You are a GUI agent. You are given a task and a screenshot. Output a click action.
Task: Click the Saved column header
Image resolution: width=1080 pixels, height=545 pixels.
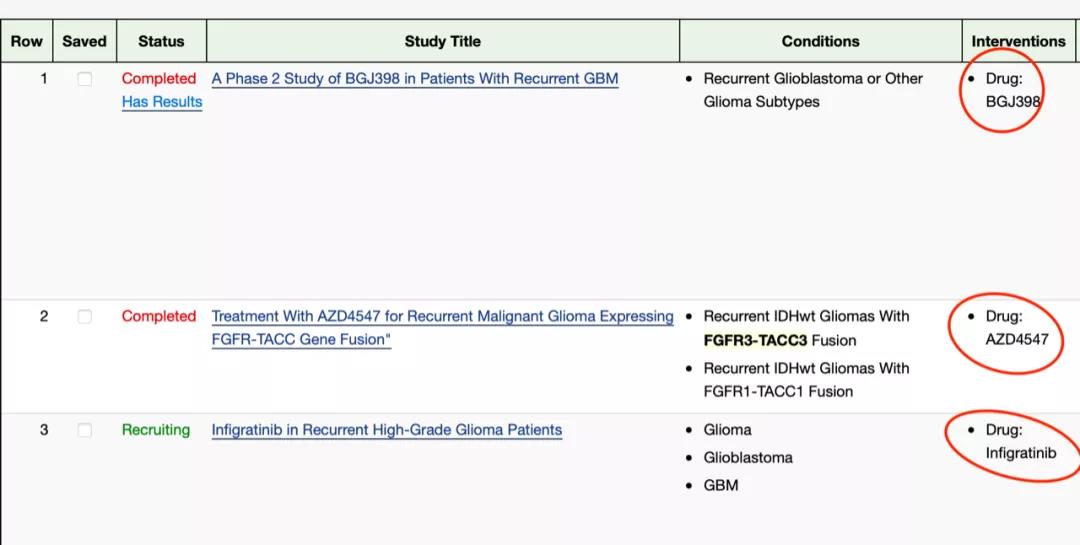click(85, 41)
